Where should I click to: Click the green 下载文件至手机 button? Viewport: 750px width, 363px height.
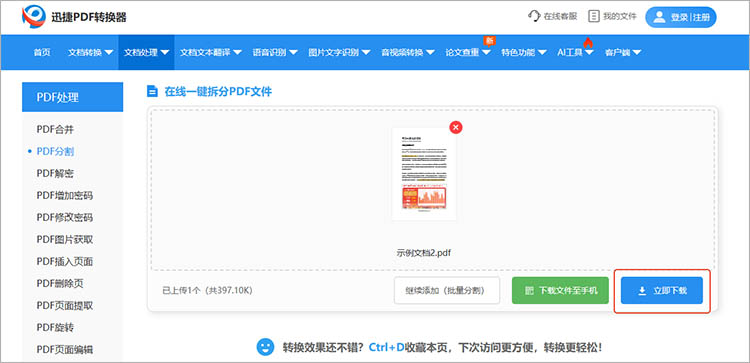[x=560, y=290]
